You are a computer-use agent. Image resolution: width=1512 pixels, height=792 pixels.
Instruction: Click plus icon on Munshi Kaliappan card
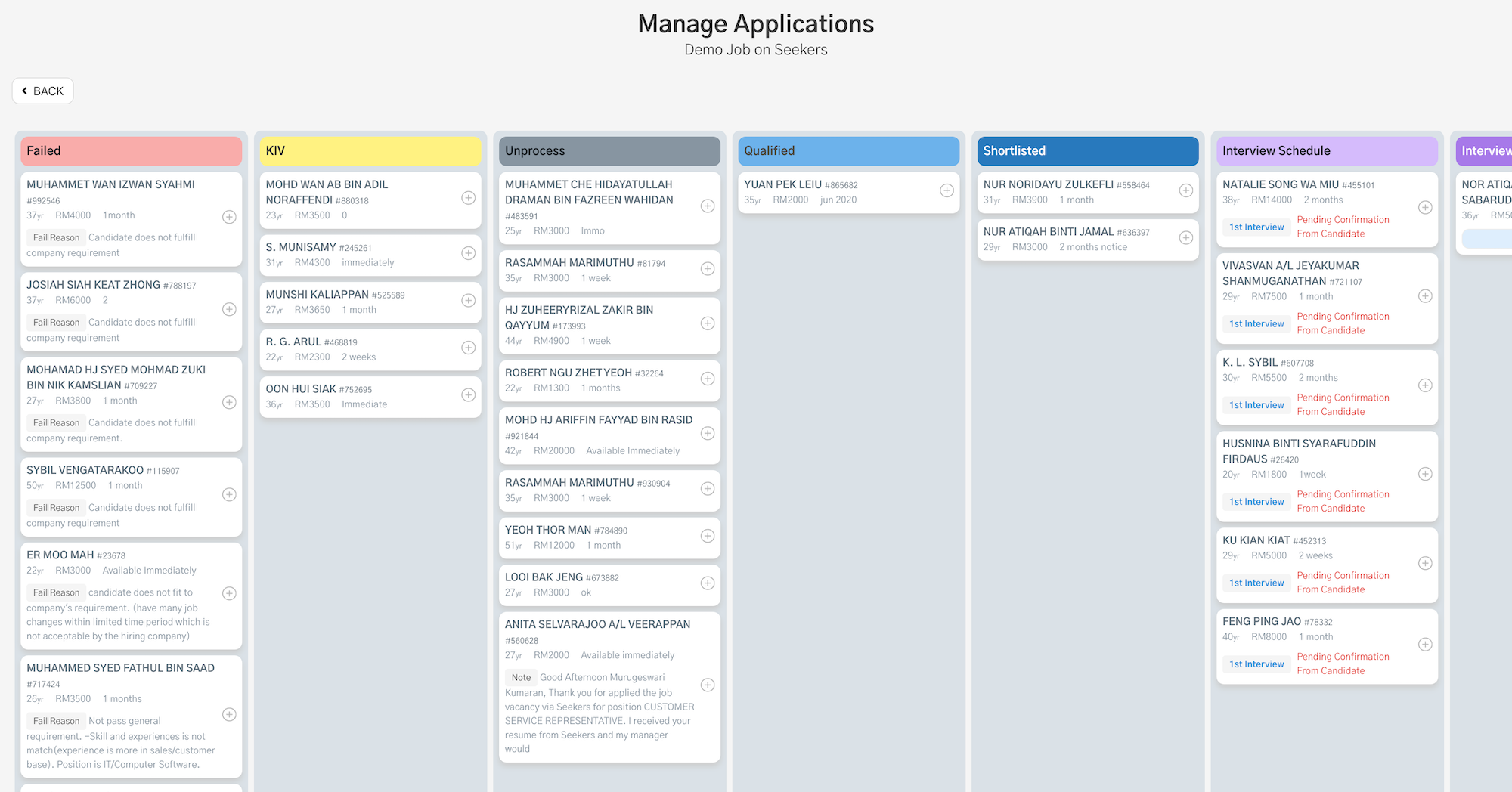pos(469,300)
